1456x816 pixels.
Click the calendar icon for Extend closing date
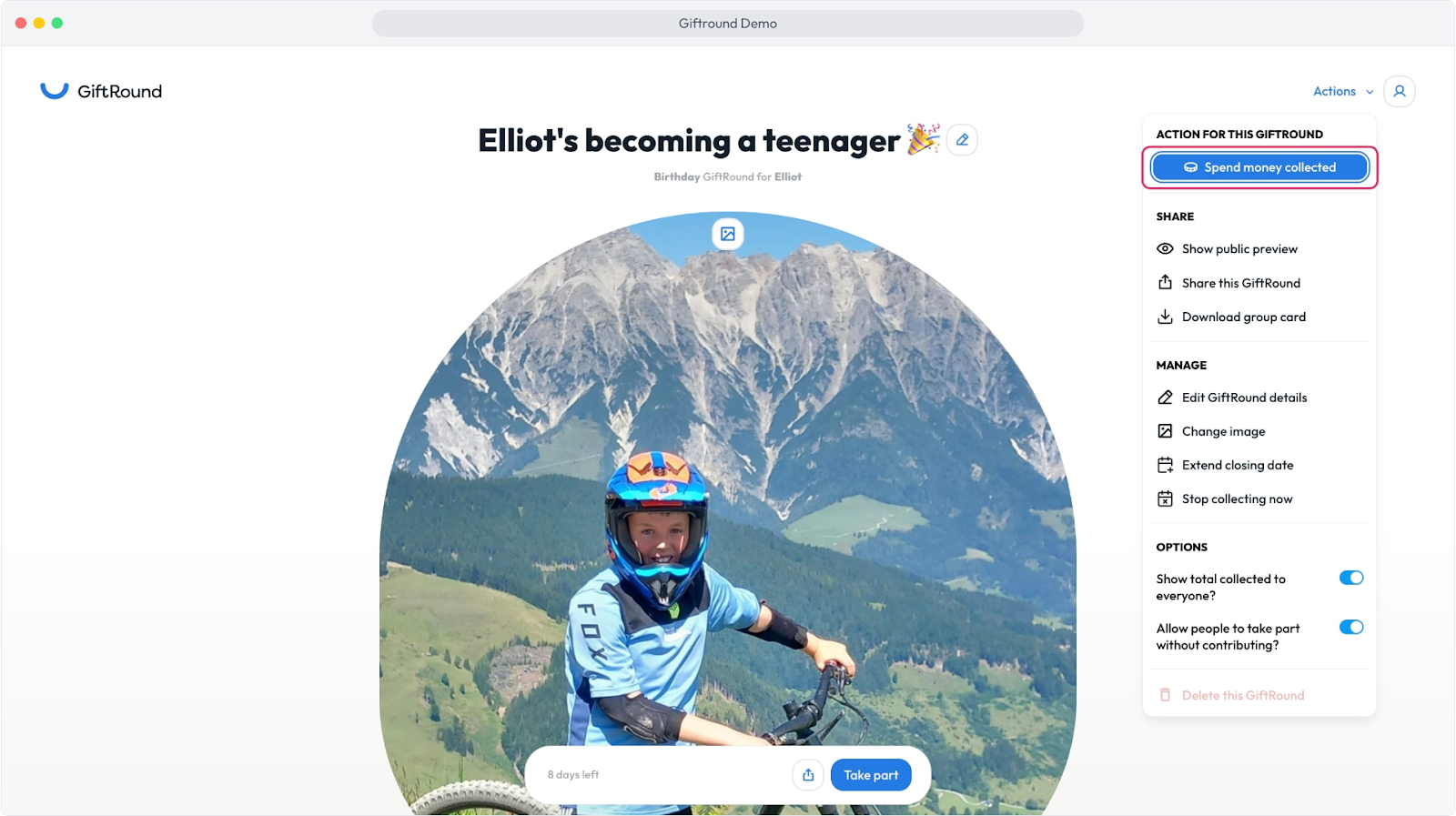(x=1165, y=465)
